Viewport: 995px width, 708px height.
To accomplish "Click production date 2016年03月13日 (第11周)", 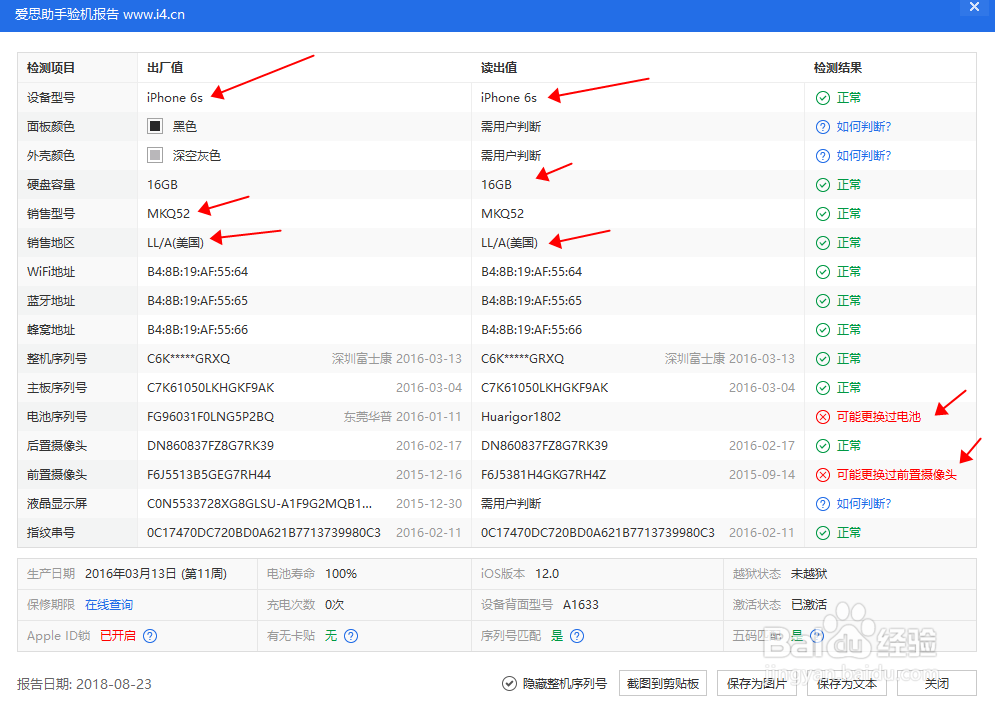I will click(156, 574).
